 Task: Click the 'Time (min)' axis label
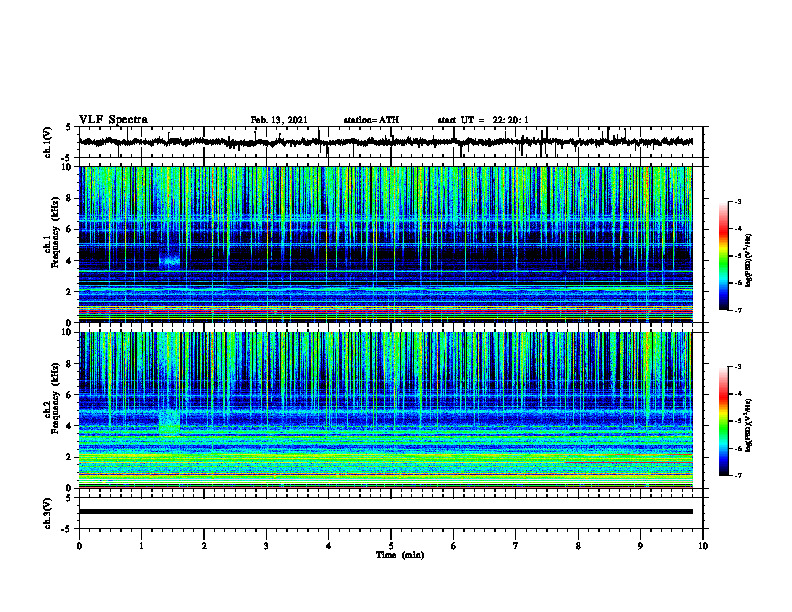[x=400, y=555]
